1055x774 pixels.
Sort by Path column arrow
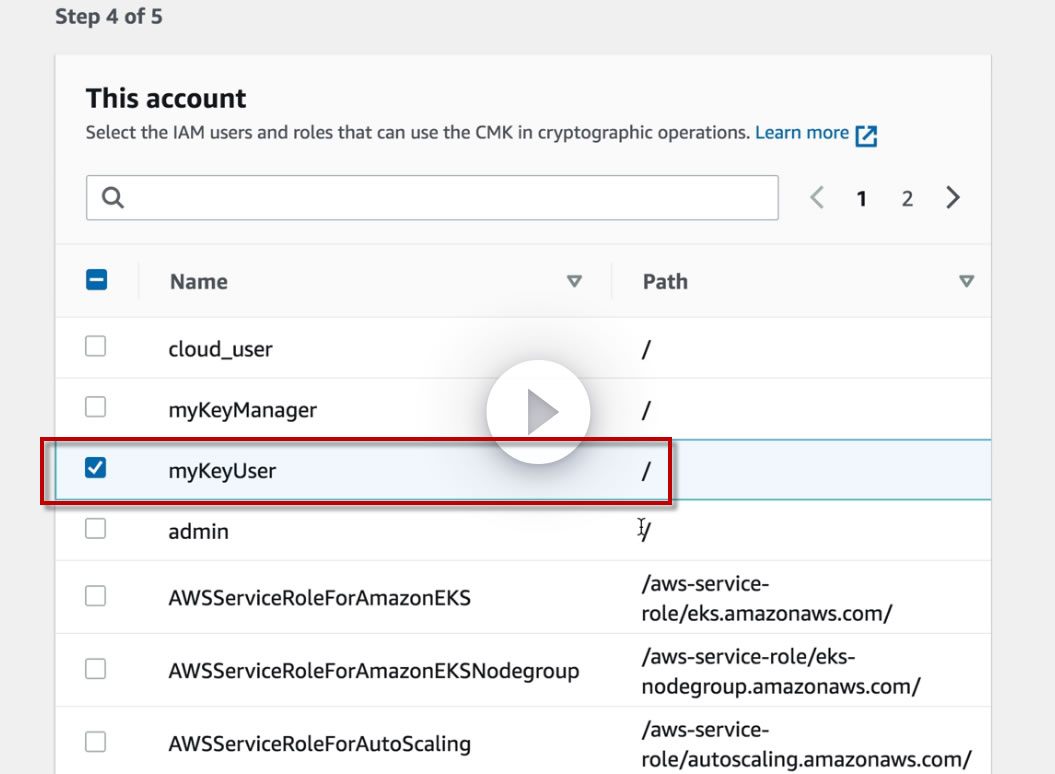(966, 282)
